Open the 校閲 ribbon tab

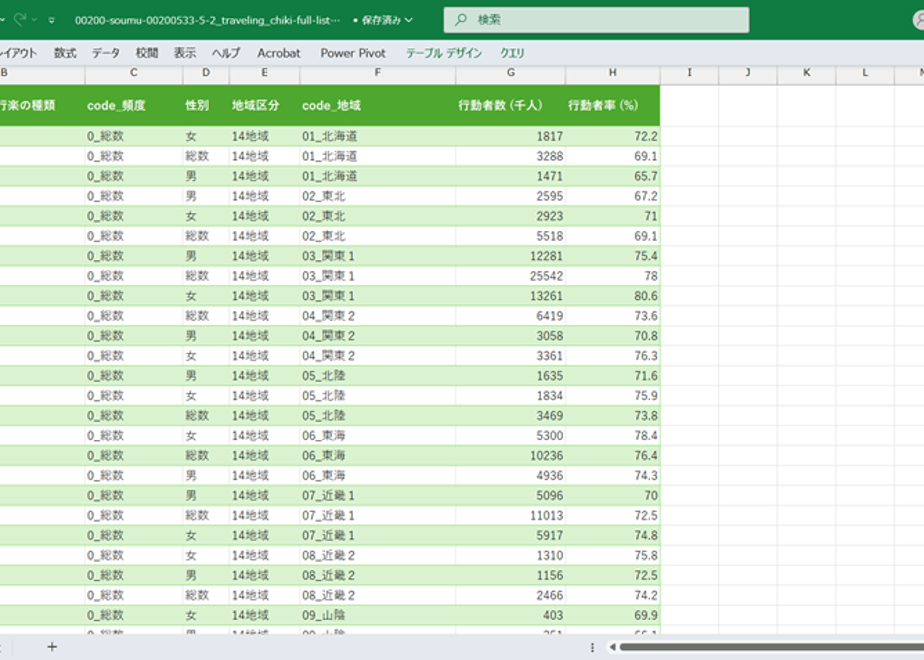[x=147, y=53]
